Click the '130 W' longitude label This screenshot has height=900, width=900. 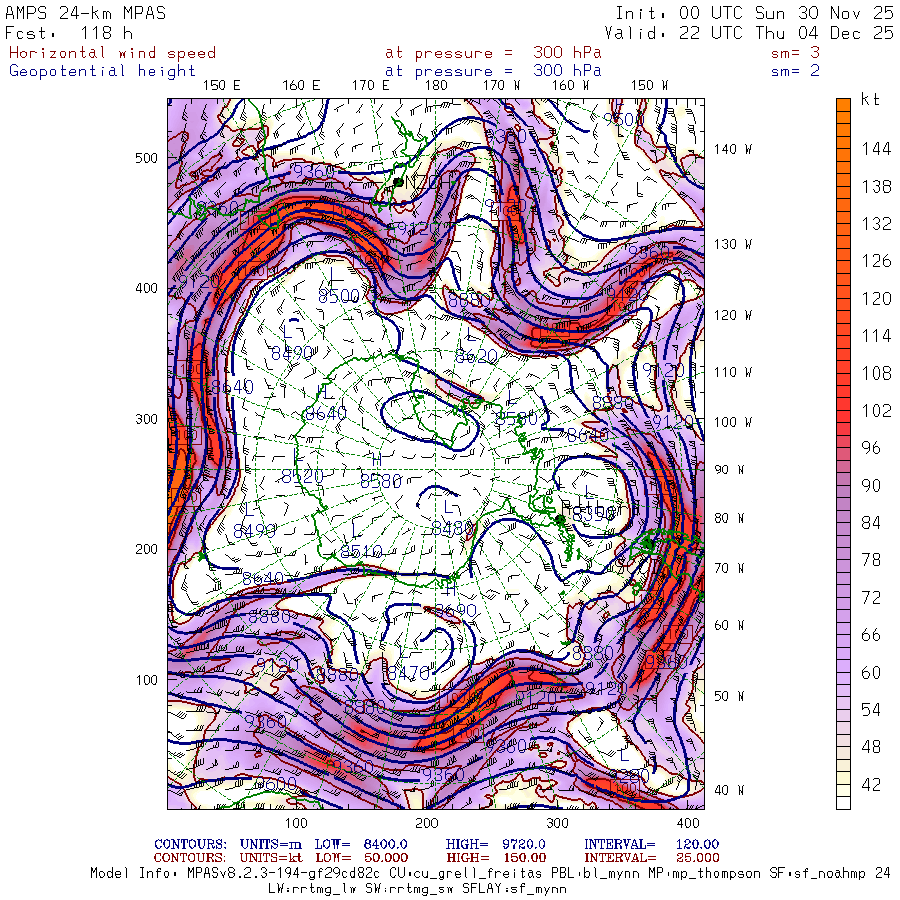(732, 245)
